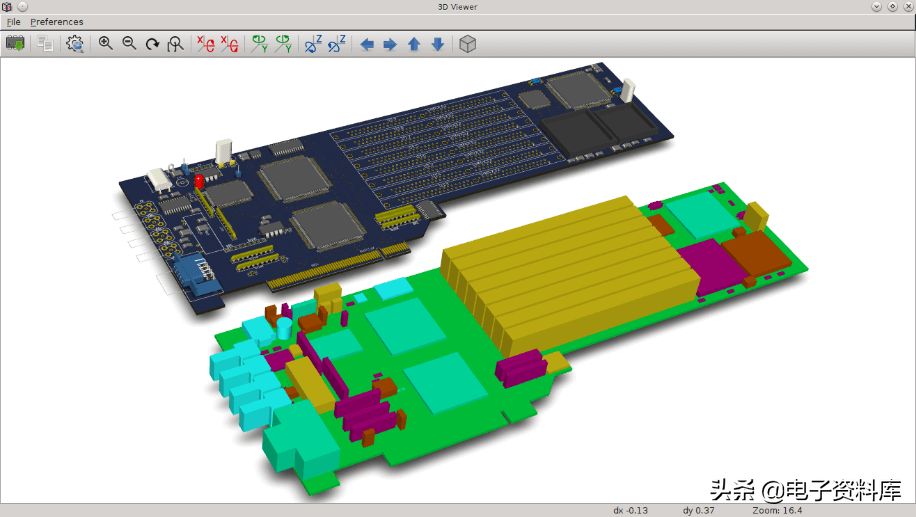Toggle orthographic projection cube icon
The height and width of the screenshot is (517, 916).
(x=467, y=44)
